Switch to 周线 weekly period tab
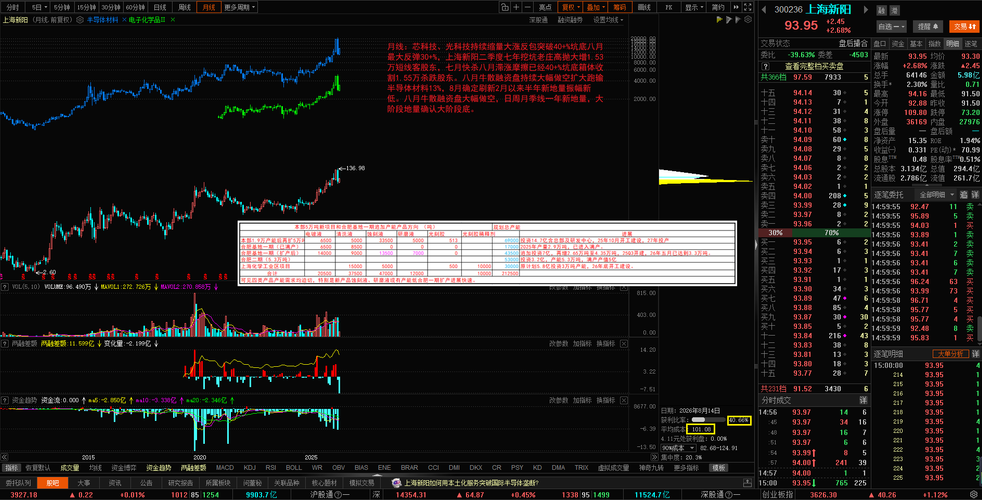This screenshot has width=982, height=500. (184, 8)
